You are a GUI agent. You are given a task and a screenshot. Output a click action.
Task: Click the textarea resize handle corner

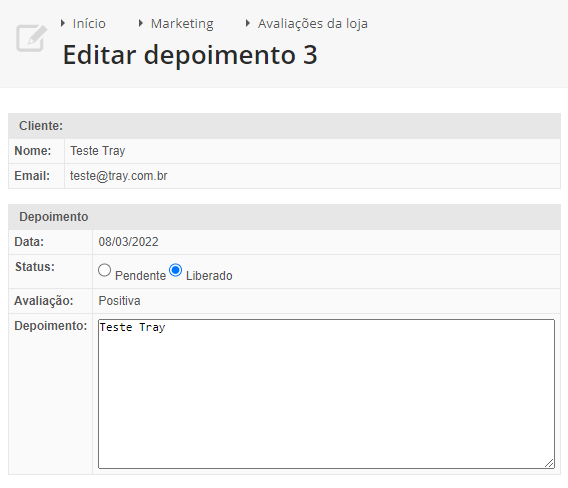point(549,463)
